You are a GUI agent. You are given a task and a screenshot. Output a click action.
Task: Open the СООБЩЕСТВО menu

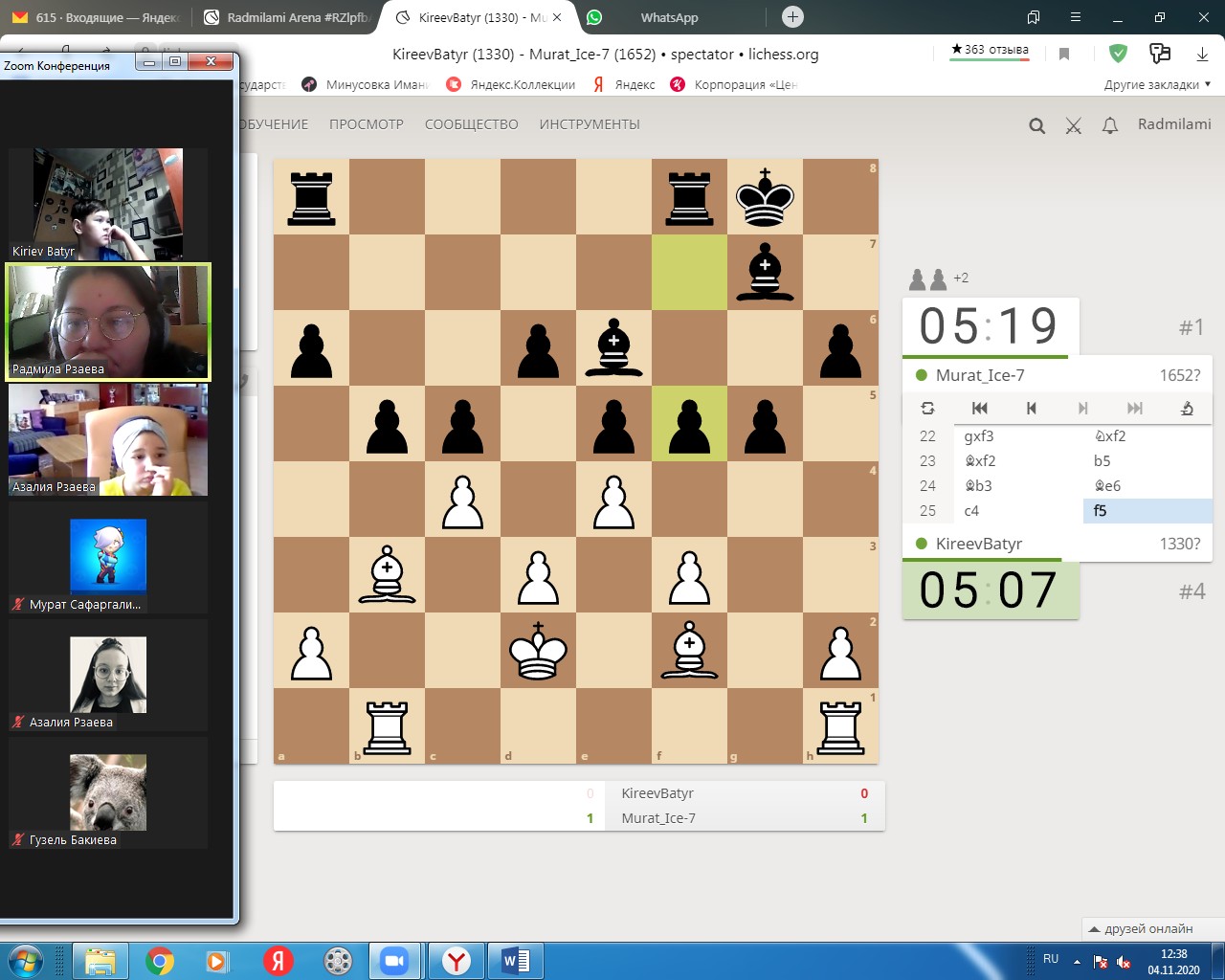pyautogui.click(x=471, y=124)
